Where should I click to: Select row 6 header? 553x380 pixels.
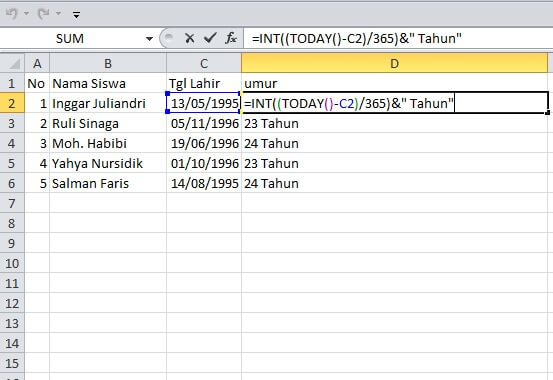tap(12, 183)
